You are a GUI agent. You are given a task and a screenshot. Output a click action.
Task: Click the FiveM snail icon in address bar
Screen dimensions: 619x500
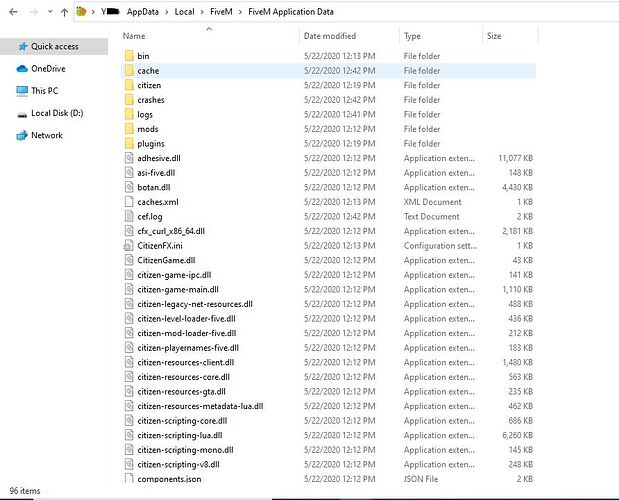tap(81, 11)
